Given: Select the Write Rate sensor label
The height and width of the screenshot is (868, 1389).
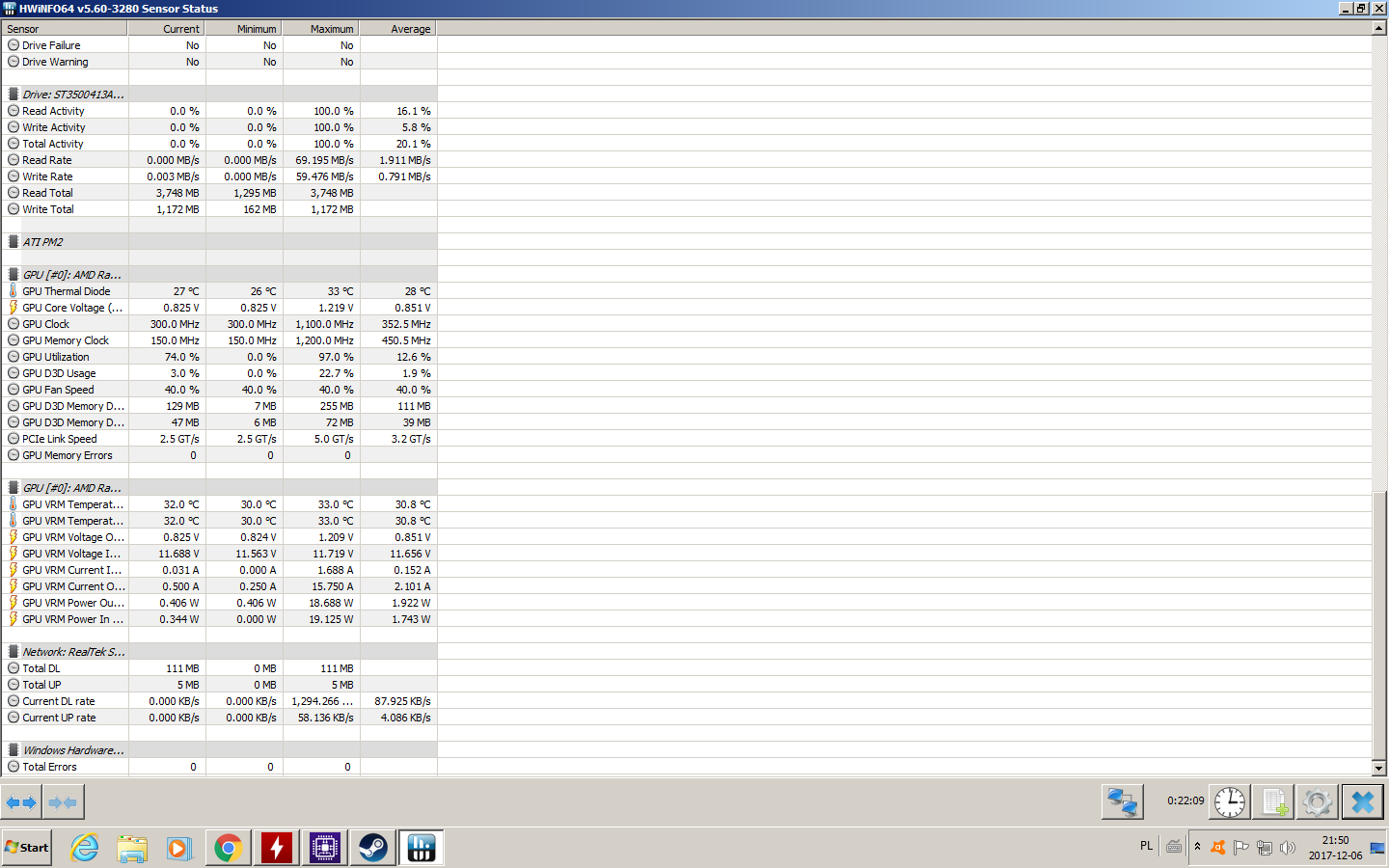Looking at the screenshot, I should click(47, 176).
